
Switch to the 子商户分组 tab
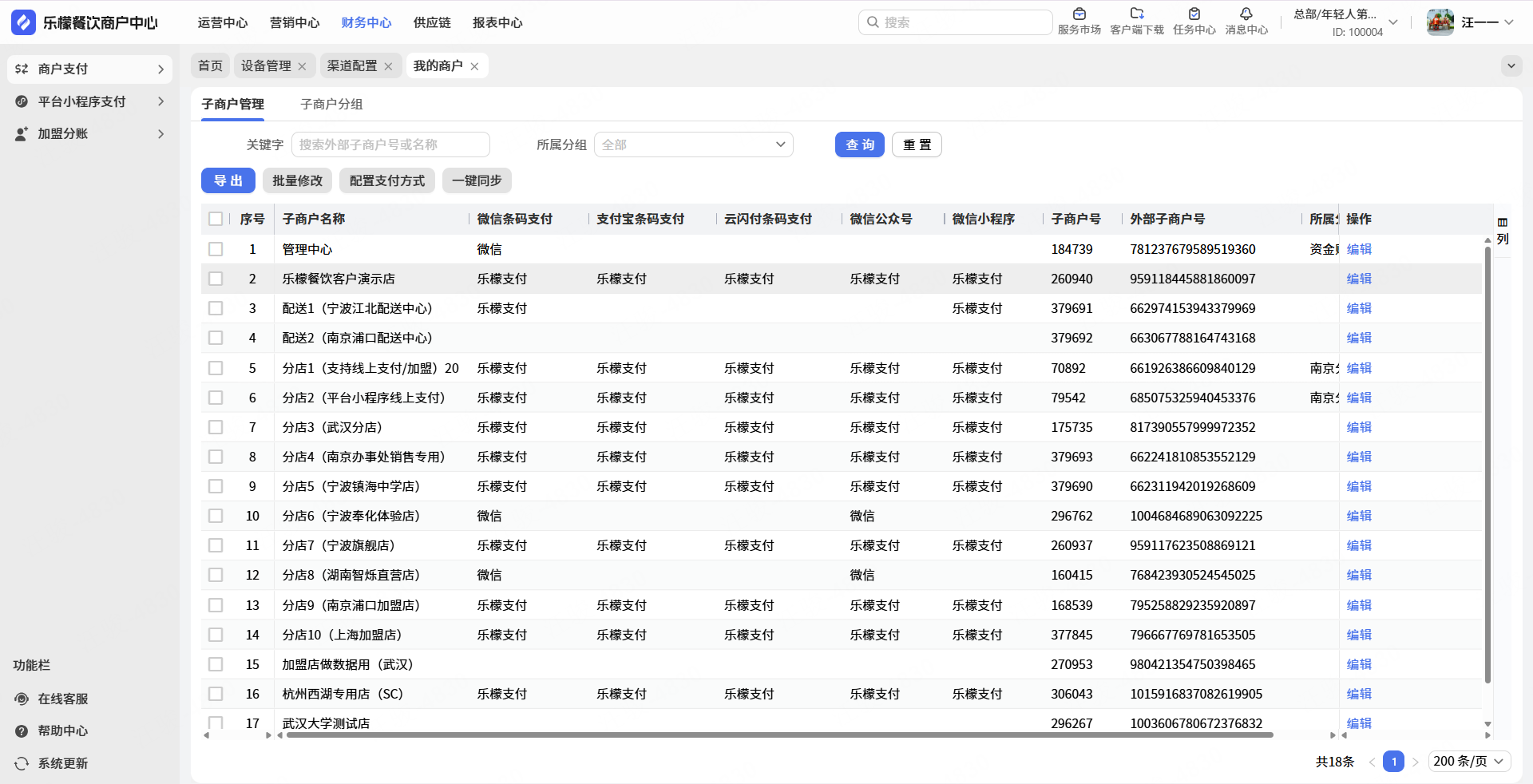coord(331,104)
